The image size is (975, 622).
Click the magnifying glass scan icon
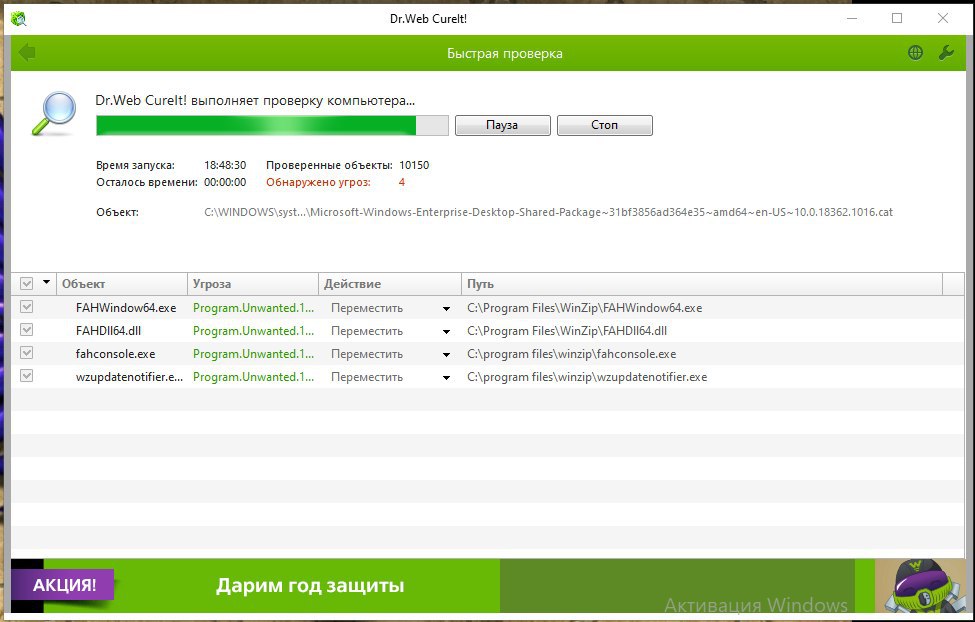tap(54, 113)
